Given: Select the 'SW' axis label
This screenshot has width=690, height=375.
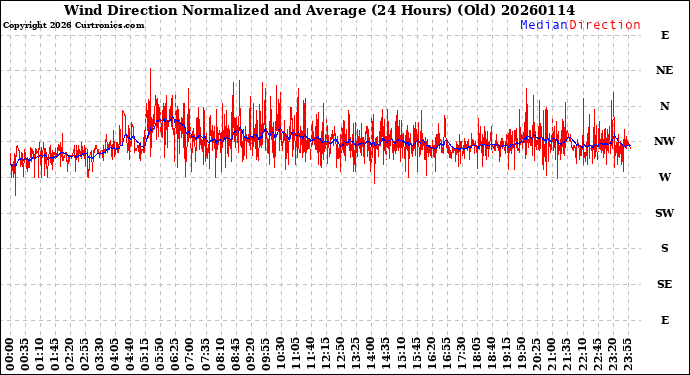Looking at the screenshot, I should coord(664,213).
